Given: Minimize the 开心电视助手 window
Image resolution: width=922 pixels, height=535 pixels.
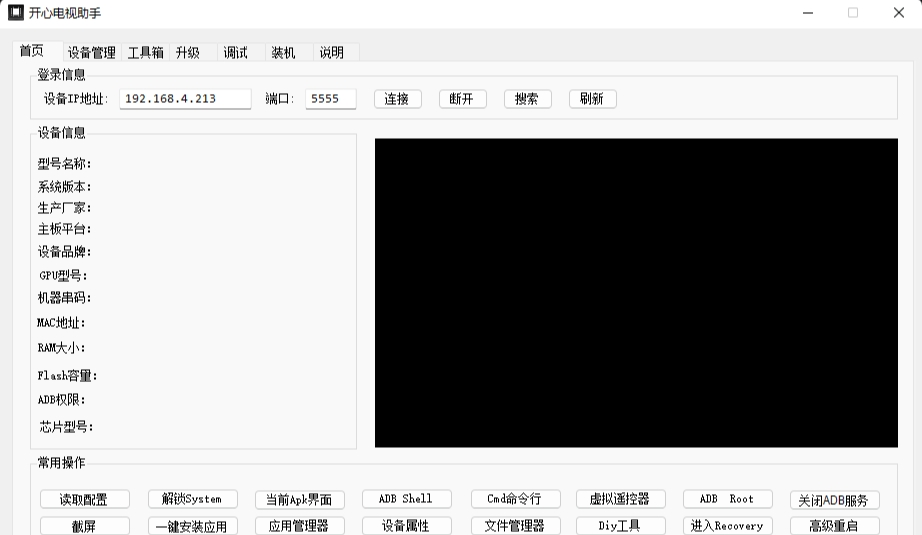Looking at the screenshot, I should pos(808,12).
